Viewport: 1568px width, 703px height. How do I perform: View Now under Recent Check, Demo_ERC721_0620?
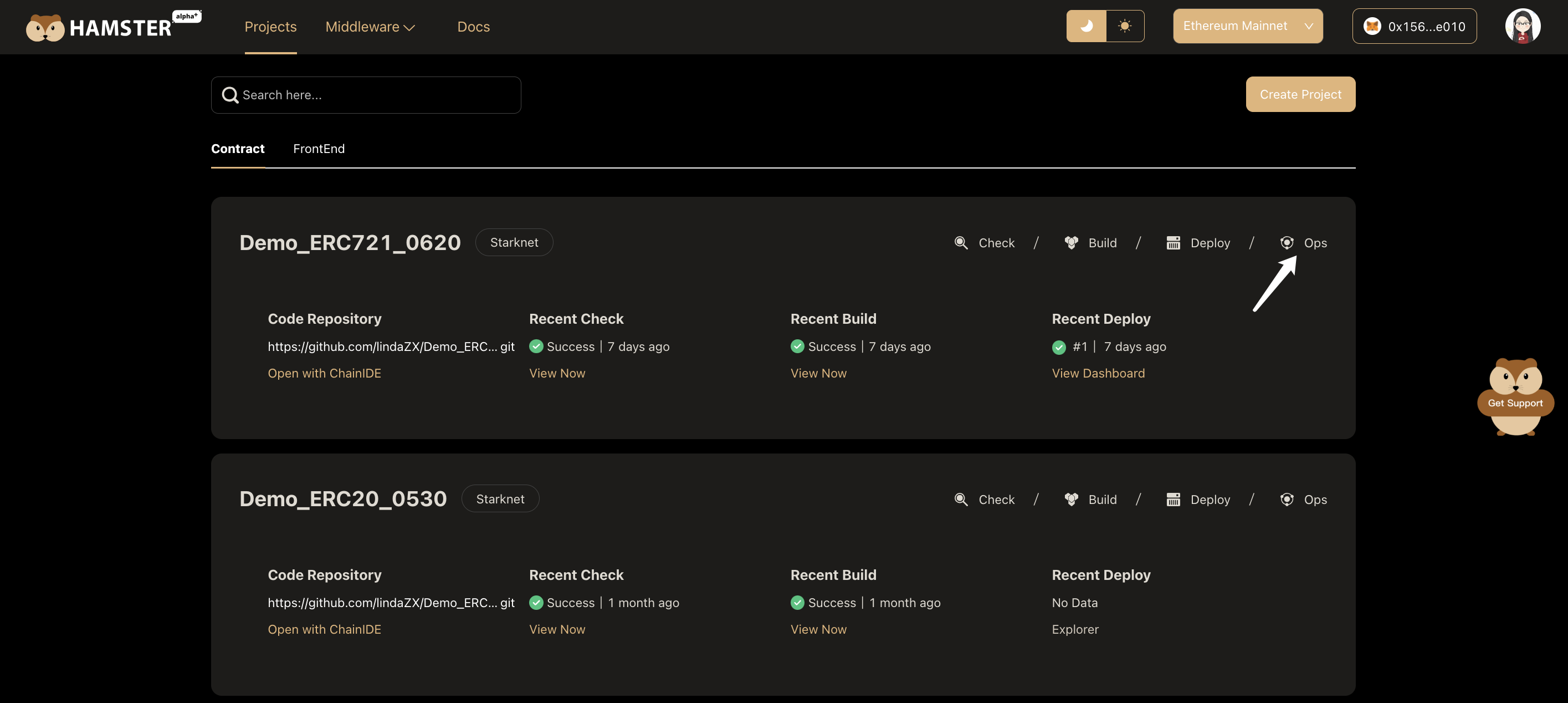[557, 374]
